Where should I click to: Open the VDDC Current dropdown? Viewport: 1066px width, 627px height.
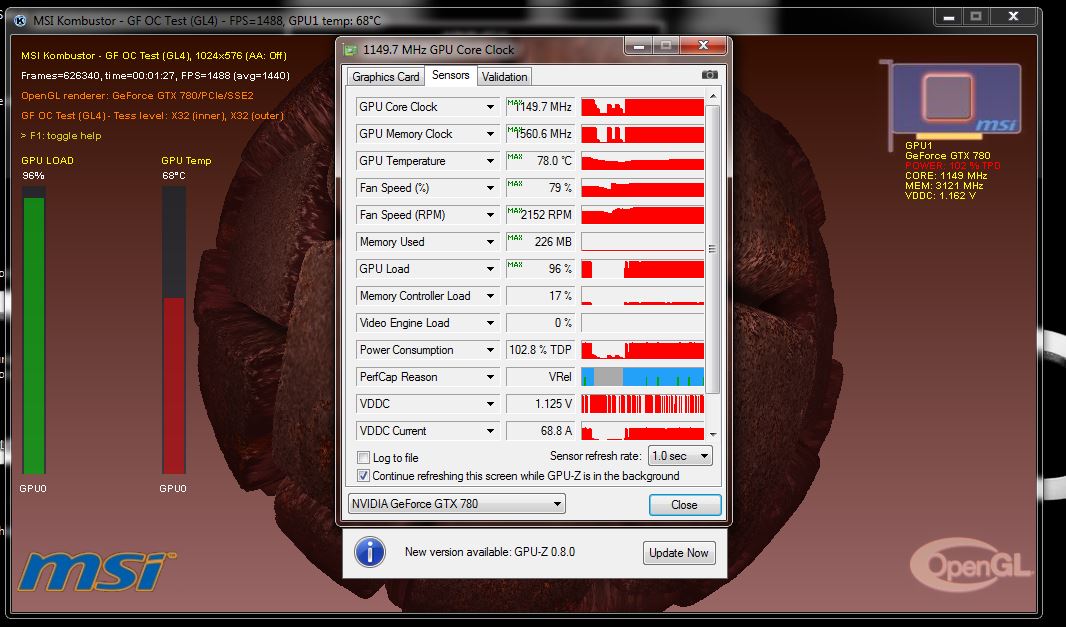point(489,431)
